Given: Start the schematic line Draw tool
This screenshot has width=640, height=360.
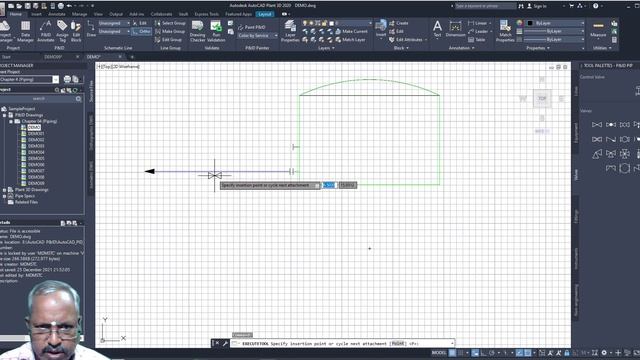Looking at the screenshot, I should pos(91,29).
